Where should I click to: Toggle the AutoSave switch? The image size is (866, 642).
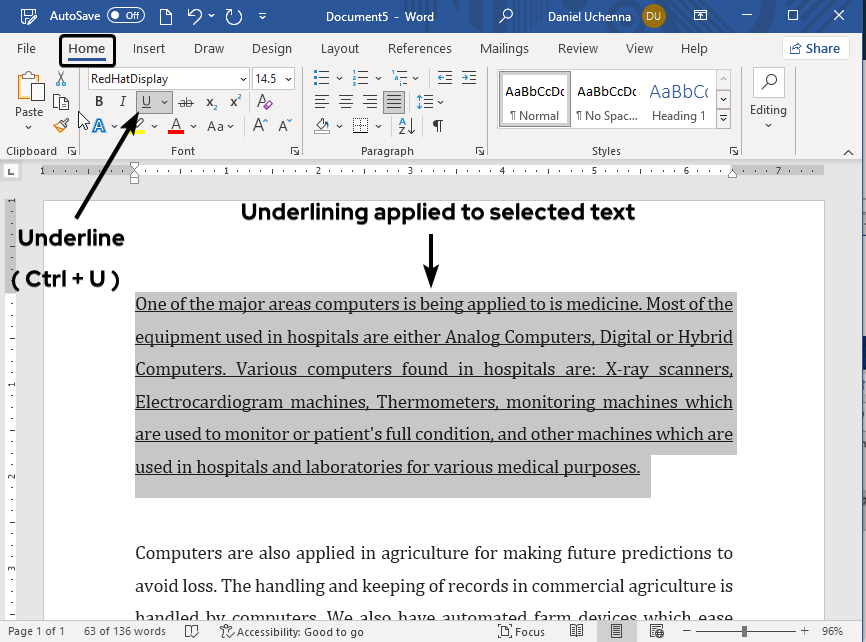(x=126, y=16)
